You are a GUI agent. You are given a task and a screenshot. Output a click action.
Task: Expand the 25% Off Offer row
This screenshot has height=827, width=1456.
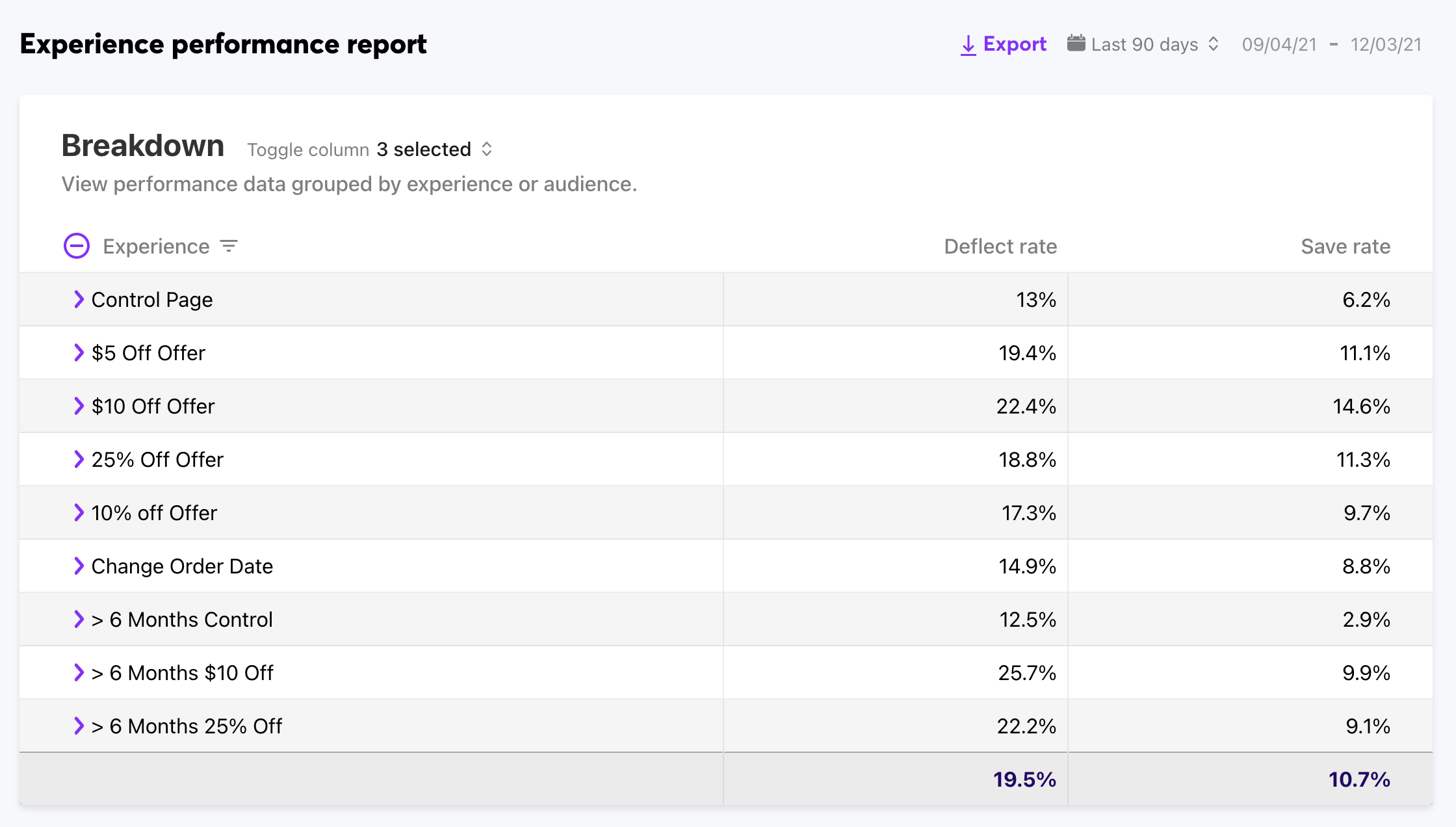[79, 459]
